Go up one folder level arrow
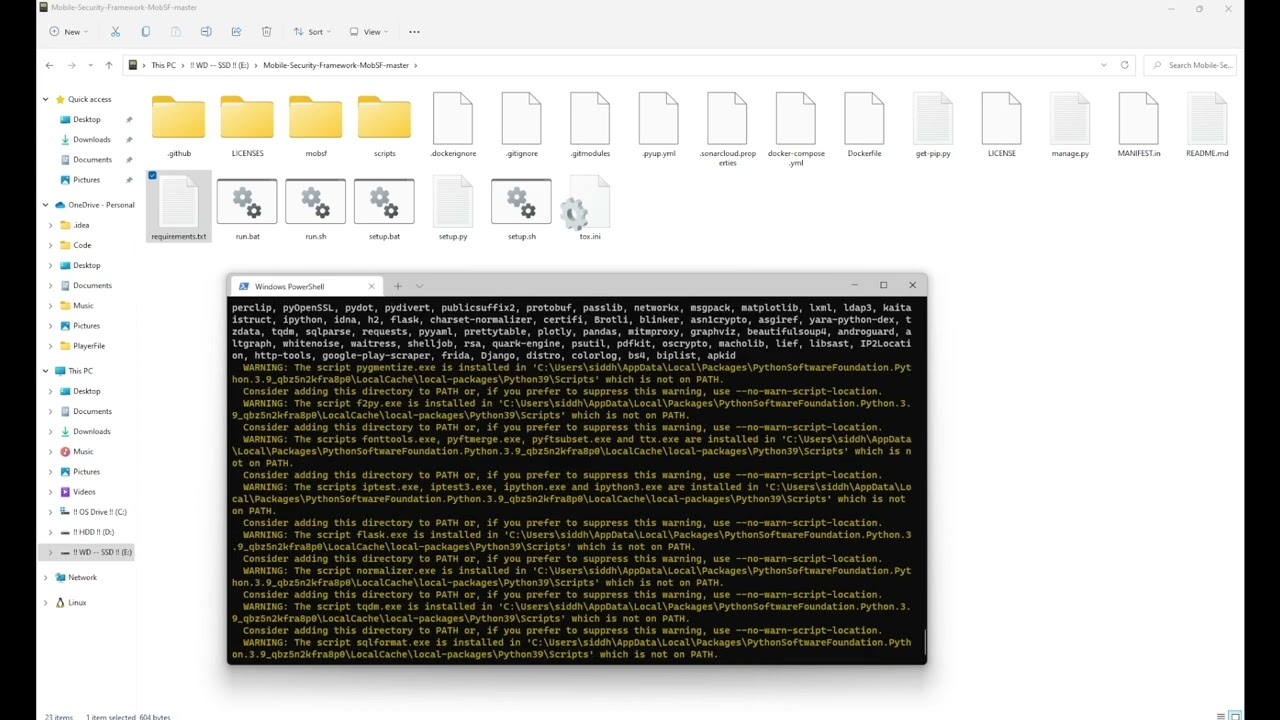This screenshot has height=720, width=1280. click(x=109, y=65)
